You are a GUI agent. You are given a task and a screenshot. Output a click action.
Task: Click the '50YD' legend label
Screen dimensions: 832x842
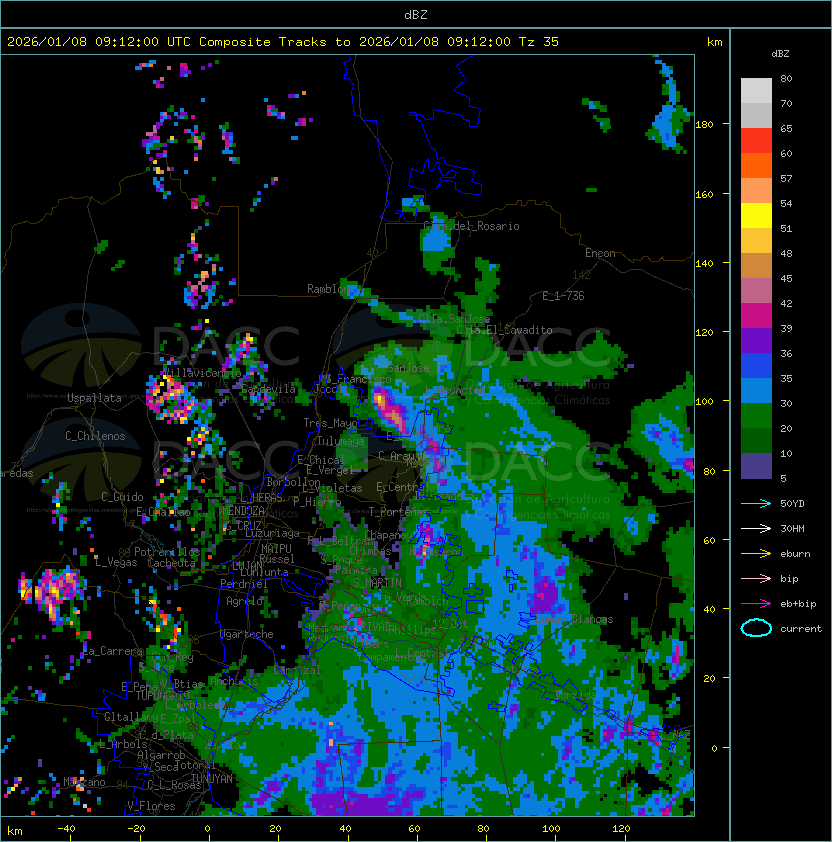click(792, 503)
